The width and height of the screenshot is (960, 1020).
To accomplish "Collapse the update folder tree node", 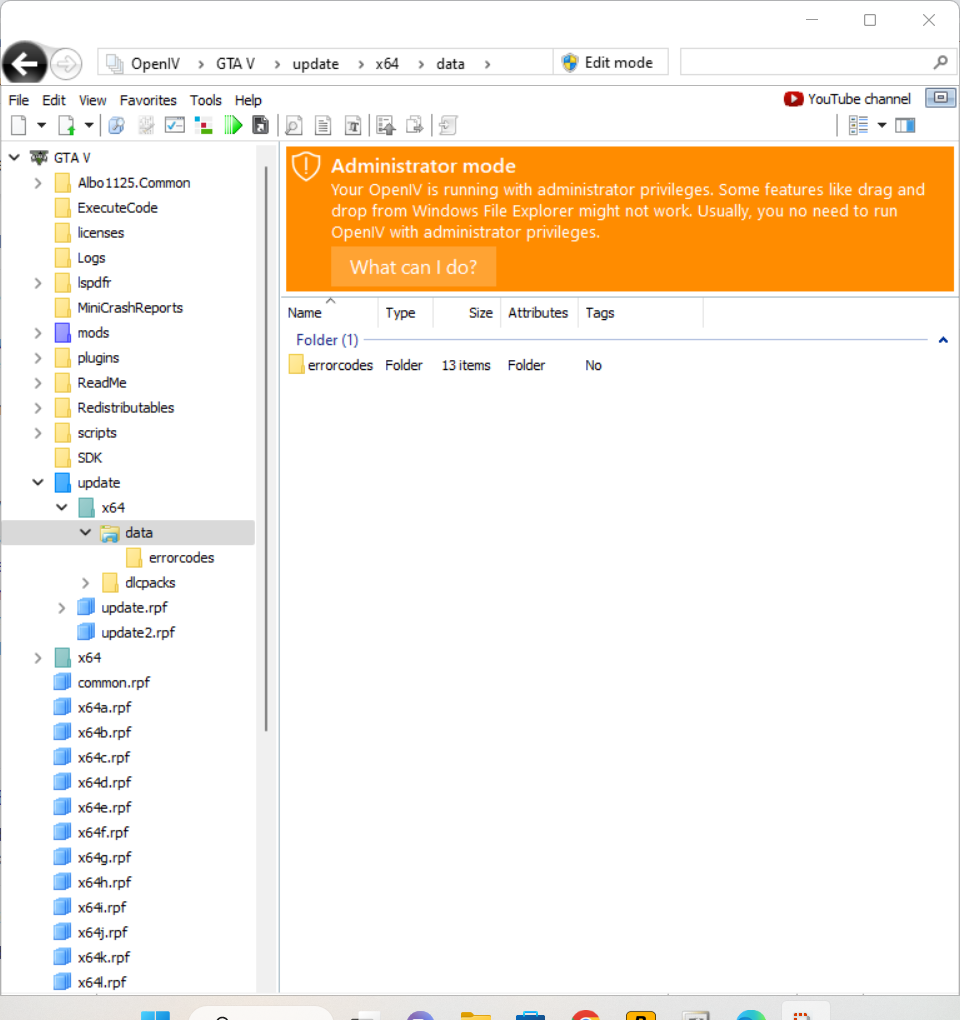I will pyautogui.click(x=38, y=483).
